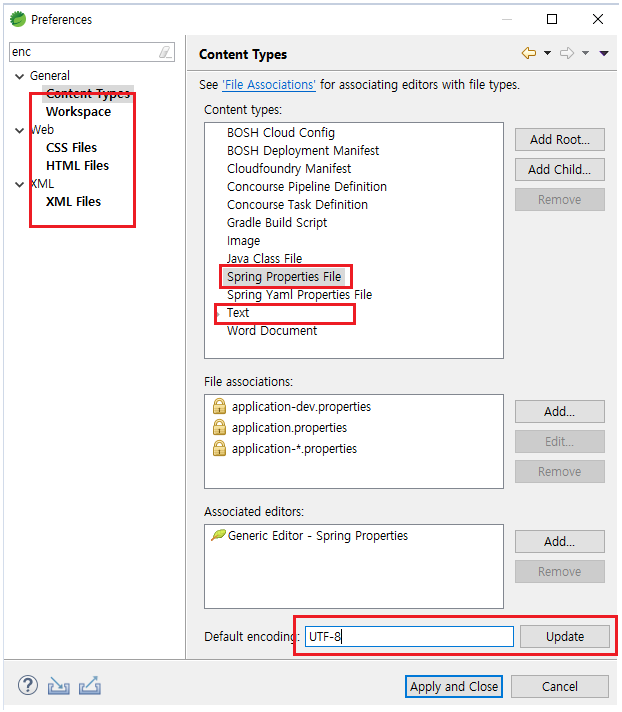Select lock icon beside application.properties

tap(219, 427)
